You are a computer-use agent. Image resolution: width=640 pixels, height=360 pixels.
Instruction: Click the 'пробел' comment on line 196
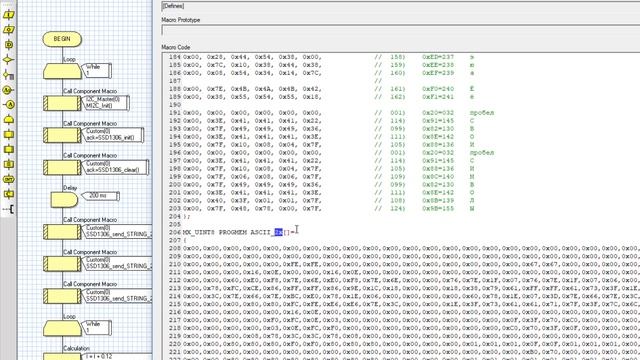tap(482, 153)
